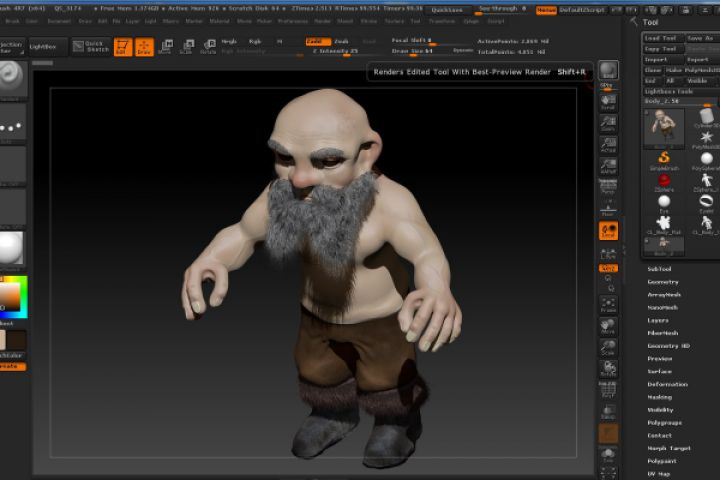Image resolution: width=720 pixels, height=480 pixels.
Task: Toggle the PolyF polyframe display
Action: 608,390
